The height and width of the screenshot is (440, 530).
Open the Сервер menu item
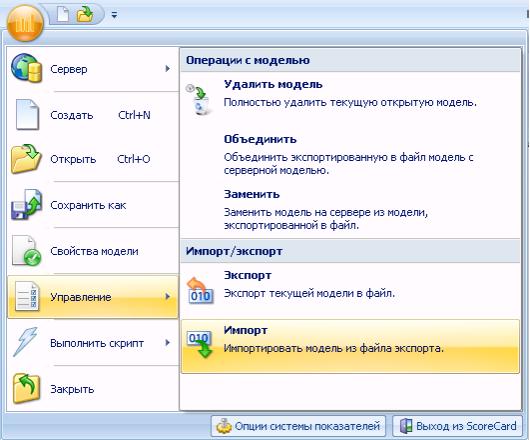93,69
